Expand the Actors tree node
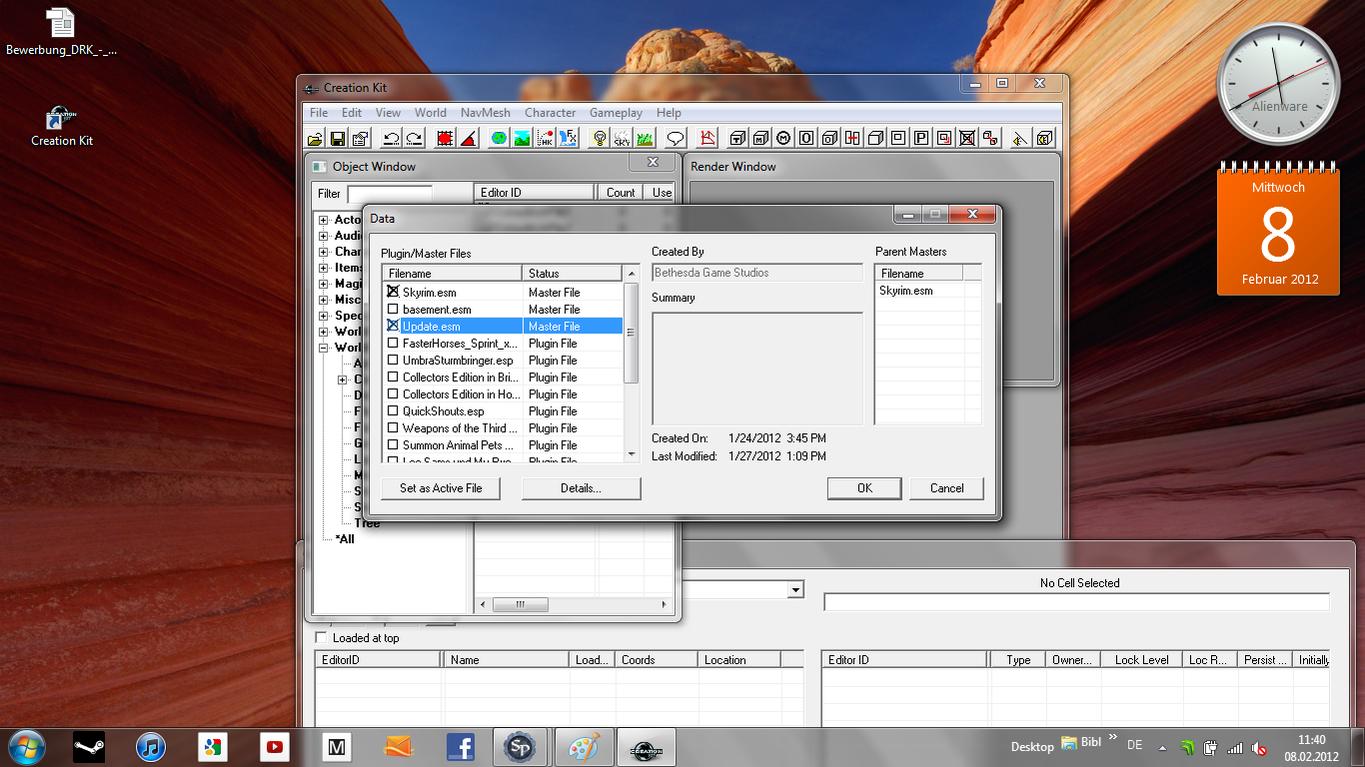This screenshot has height=767, width=1365. [x=323, y=220]
